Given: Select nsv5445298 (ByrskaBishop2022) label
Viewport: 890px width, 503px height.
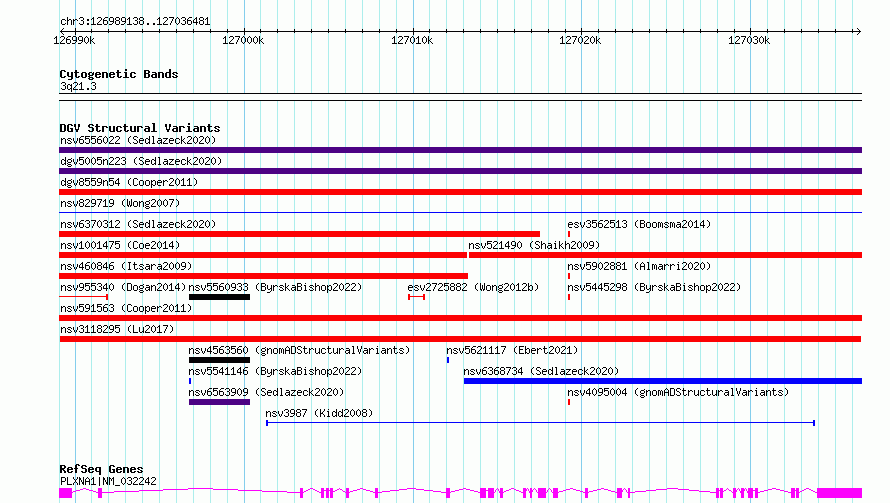Looking at the screenshot, I should 654,287.
